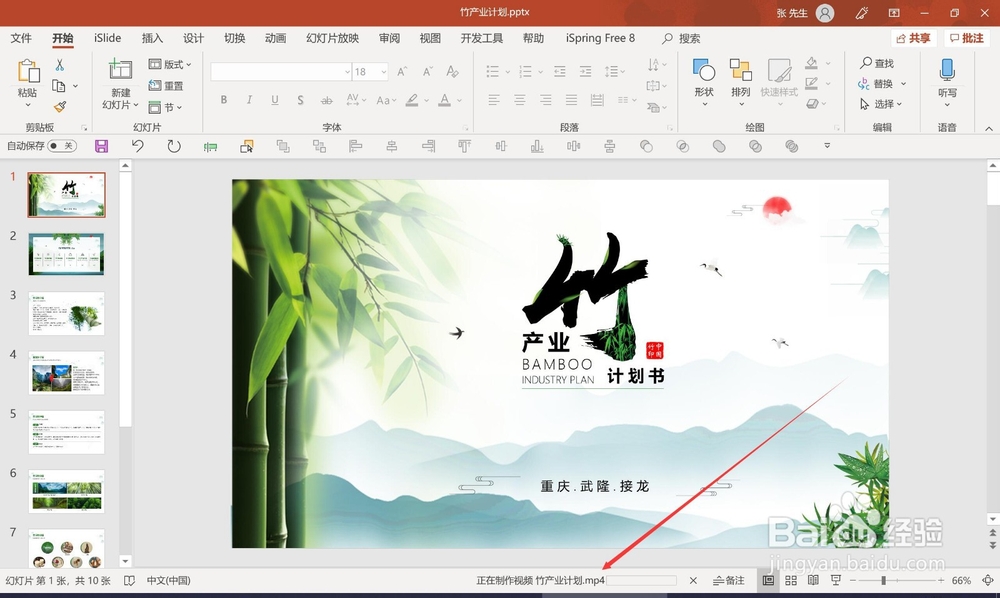The image size is (1000, 598).
Task: Toggle Italic formatting
Action: pos(249,99)
